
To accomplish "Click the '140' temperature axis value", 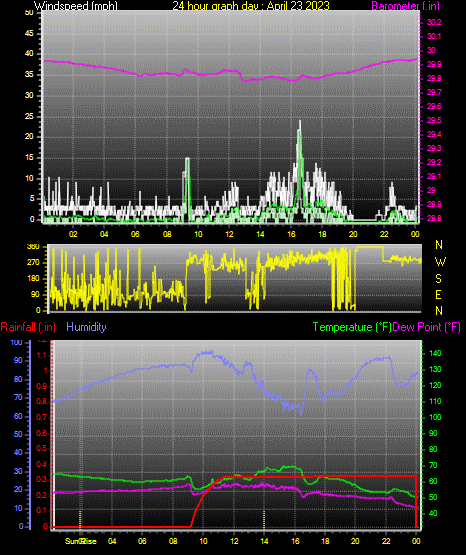I will 435,354.
